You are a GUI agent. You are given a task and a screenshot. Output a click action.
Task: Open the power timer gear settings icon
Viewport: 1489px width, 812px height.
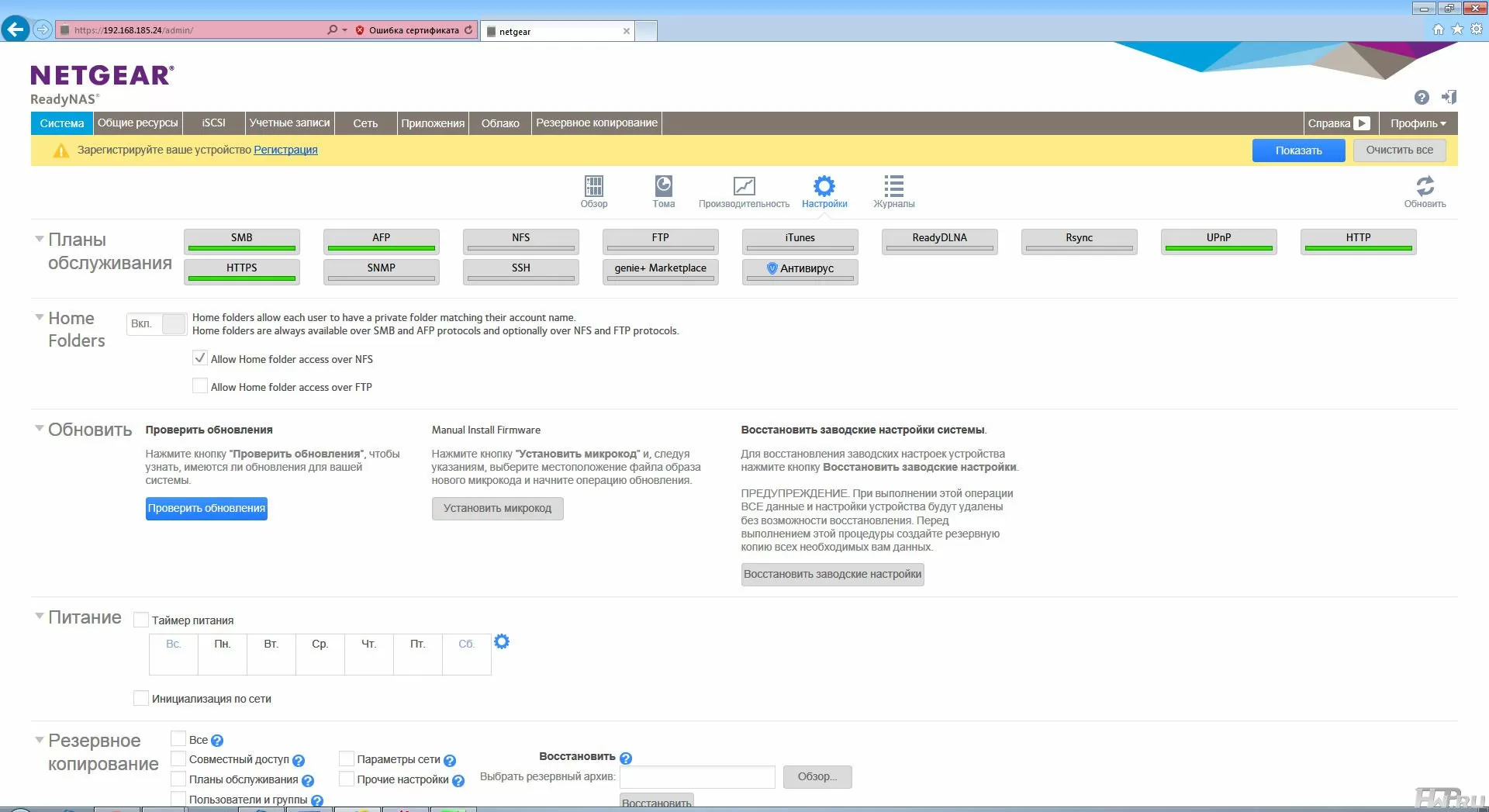[x=502, y=641]
